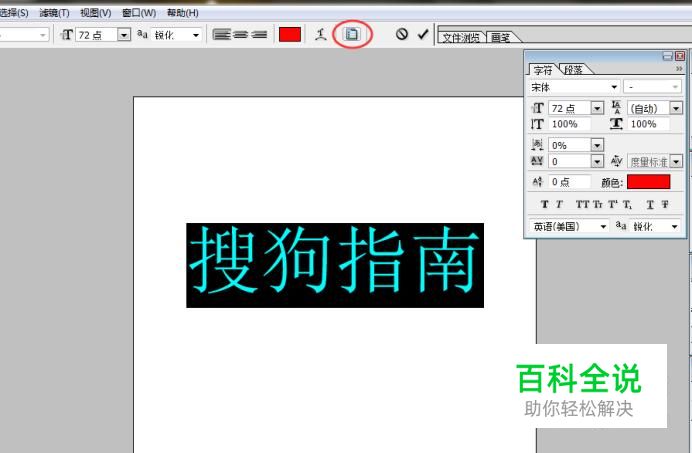Open Character panel flyout menu arrows
692x453 pixels.
coord(679,68)
